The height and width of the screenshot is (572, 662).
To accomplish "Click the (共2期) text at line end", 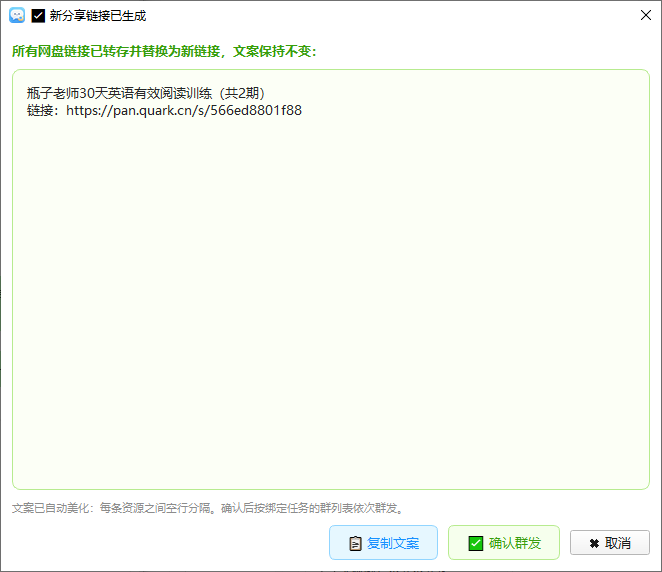I will pyautogui.click(x=242, y=93).
